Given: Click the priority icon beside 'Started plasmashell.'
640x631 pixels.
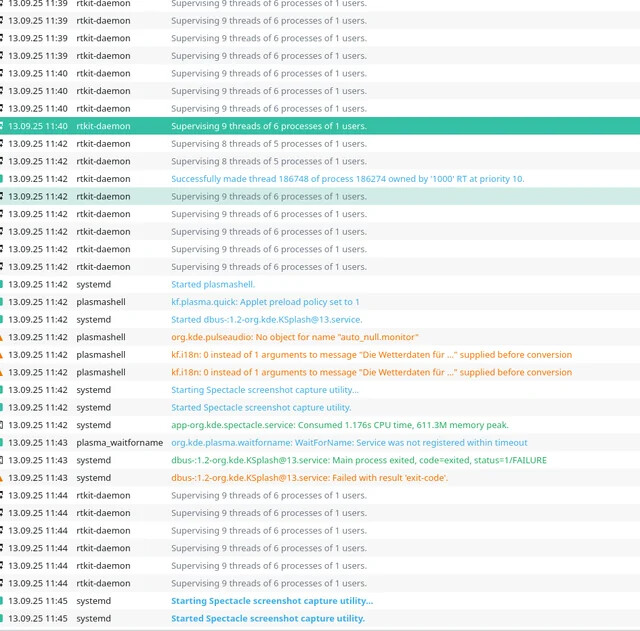Looking at the screenshot, I should coord(2,284).
